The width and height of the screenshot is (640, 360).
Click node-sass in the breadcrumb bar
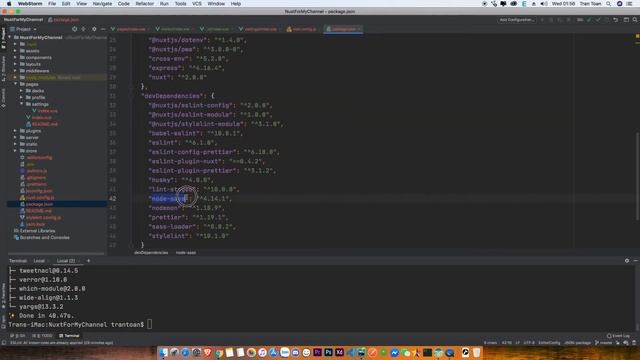coord(186,253)
